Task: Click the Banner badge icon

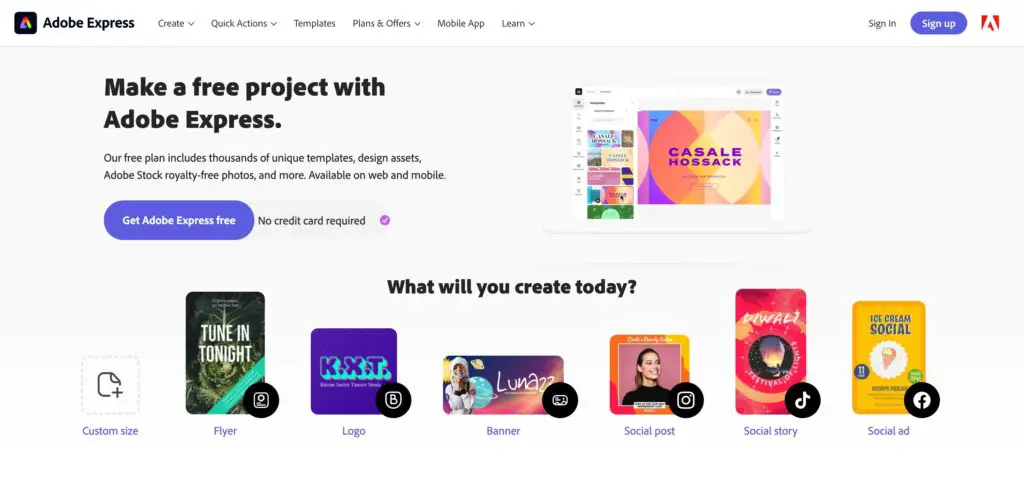Action: click(x=560, y=400)
